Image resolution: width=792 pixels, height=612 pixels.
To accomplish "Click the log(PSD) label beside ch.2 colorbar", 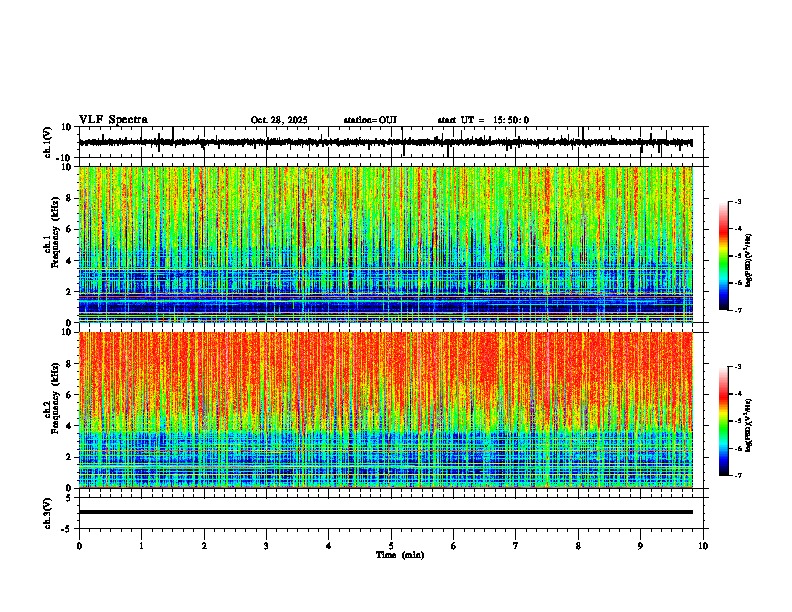I will click(749, 425).
